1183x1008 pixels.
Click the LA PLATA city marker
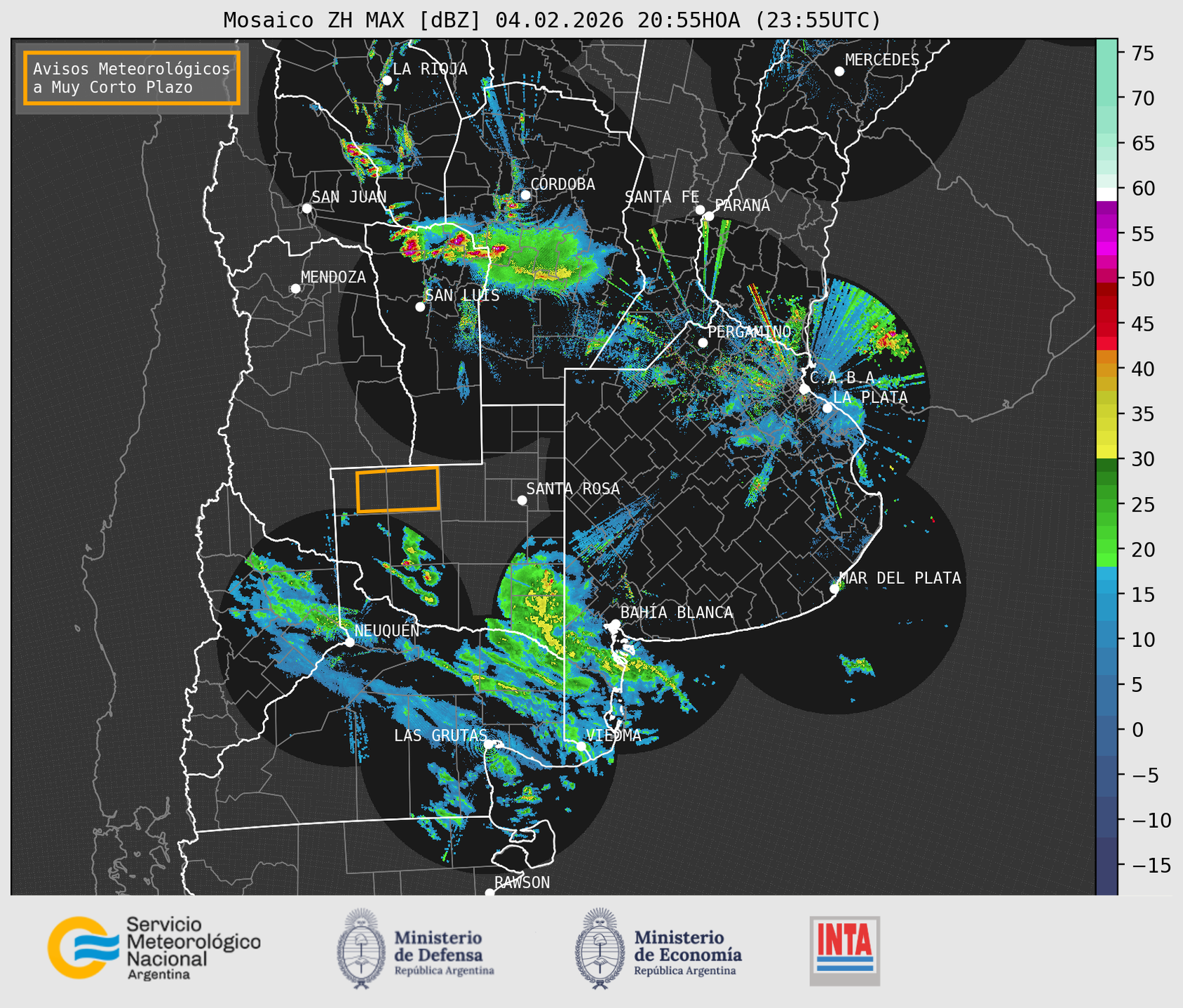(x=827, y=408)
